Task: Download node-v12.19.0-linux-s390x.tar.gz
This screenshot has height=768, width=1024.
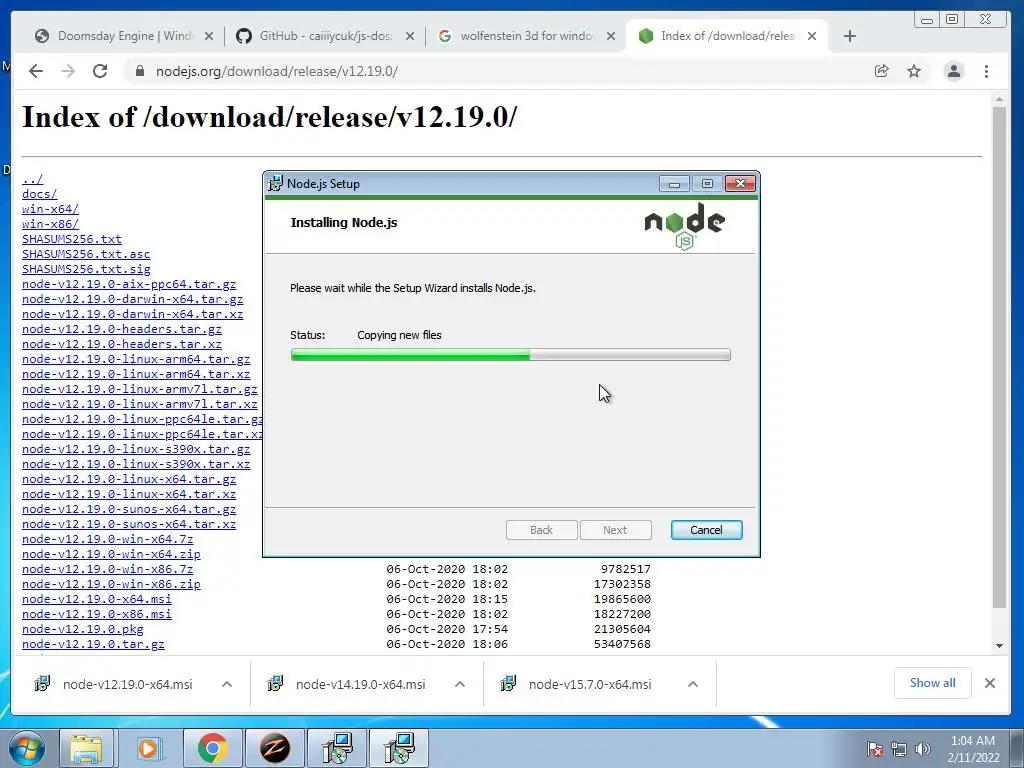Action: point(136,449)
